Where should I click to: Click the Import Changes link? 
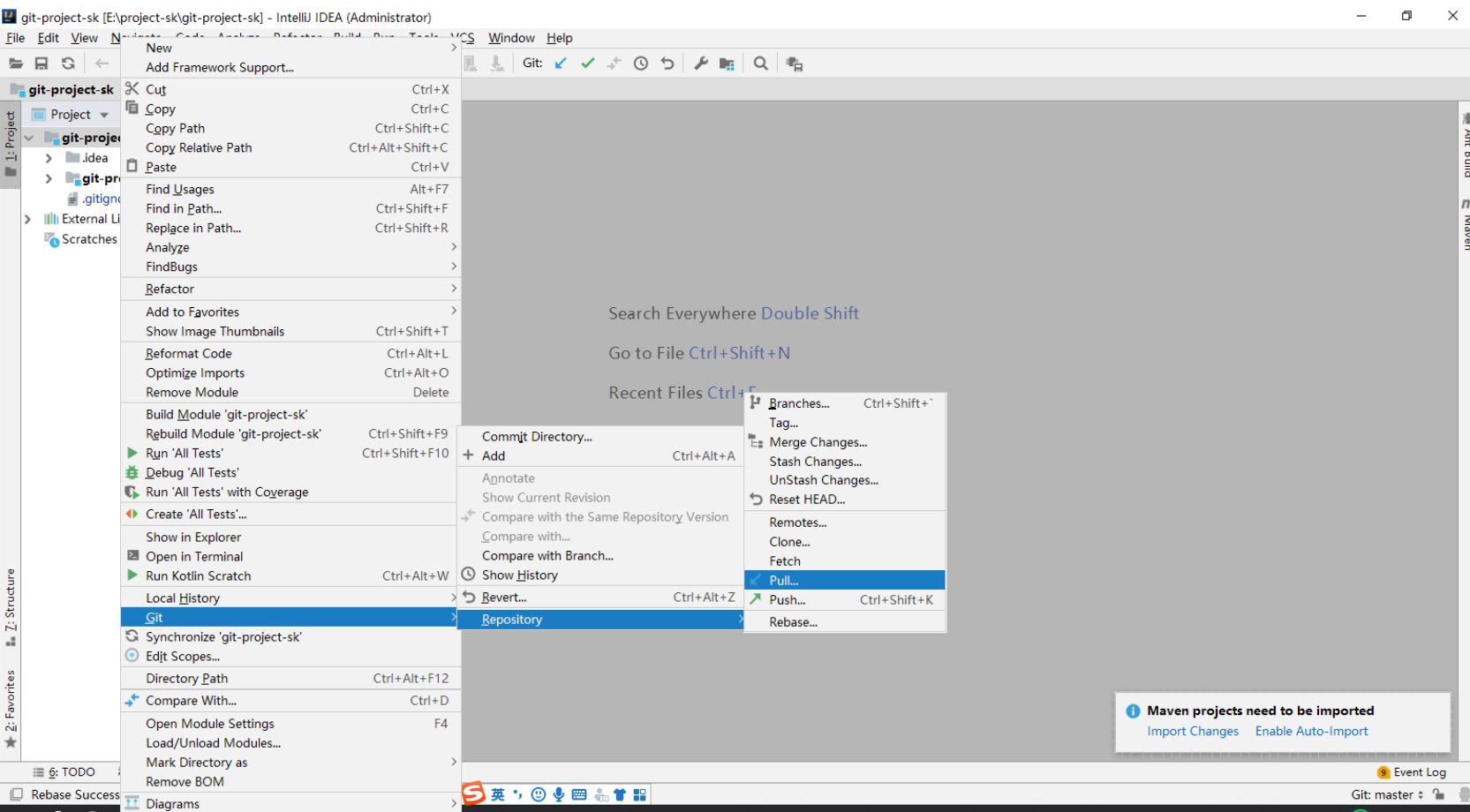coord(1193,731)
